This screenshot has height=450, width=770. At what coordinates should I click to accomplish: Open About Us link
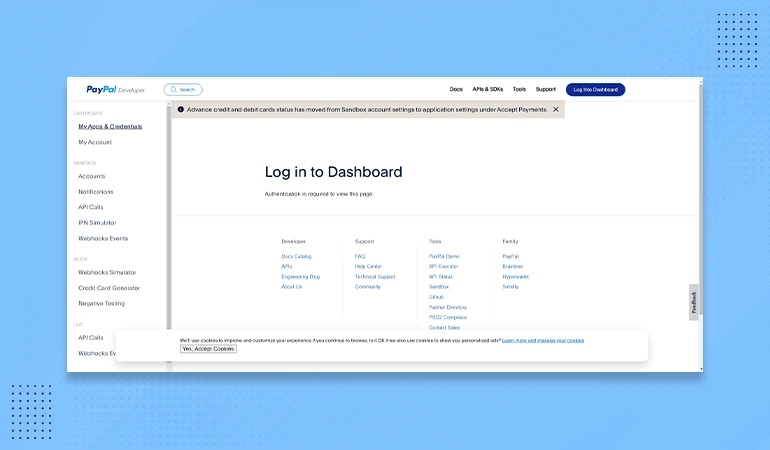pos(292,287)
